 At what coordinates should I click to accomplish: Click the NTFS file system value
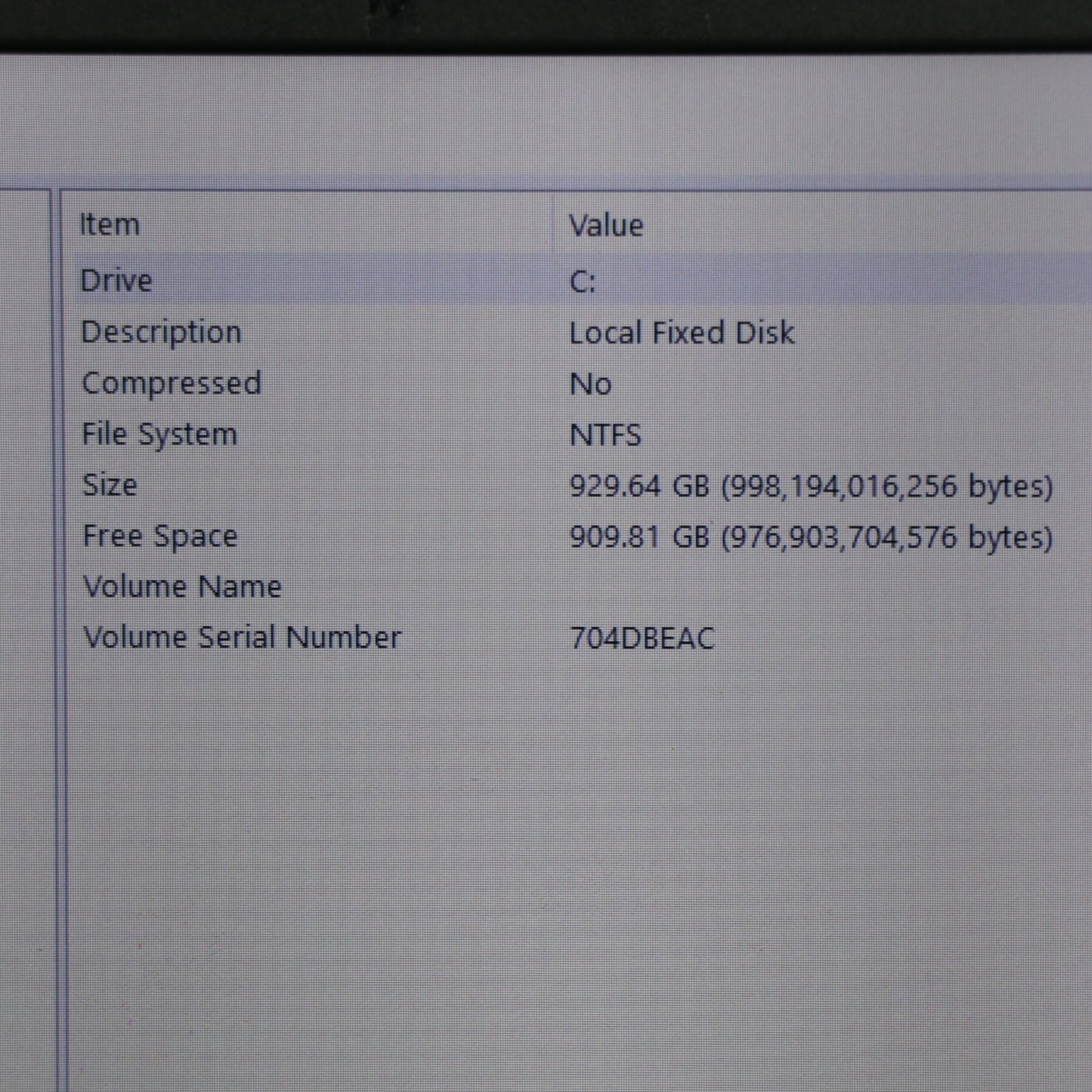[x=605, y=435]
